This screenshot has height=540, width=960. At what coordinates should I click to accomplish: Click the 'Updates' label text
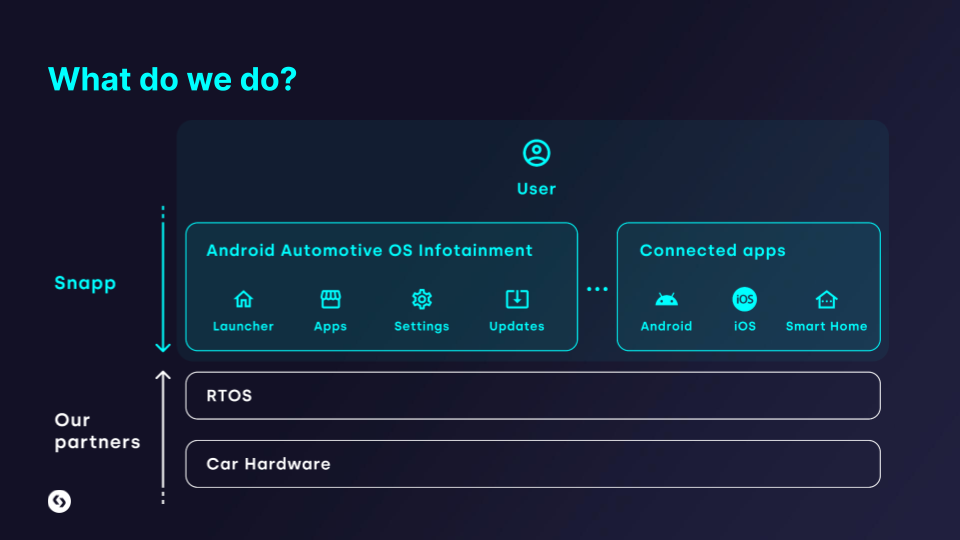(517, 327)
